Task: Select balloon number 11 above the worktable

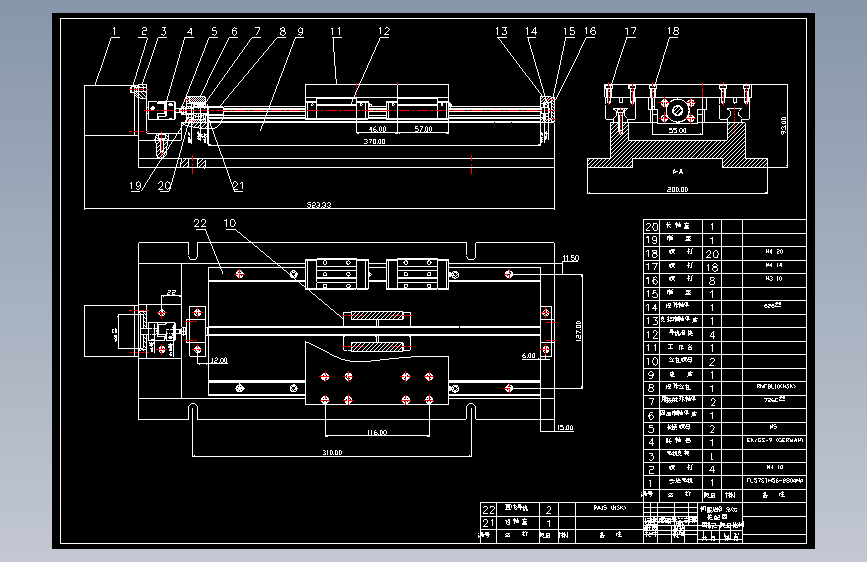Action: [336, 32]
